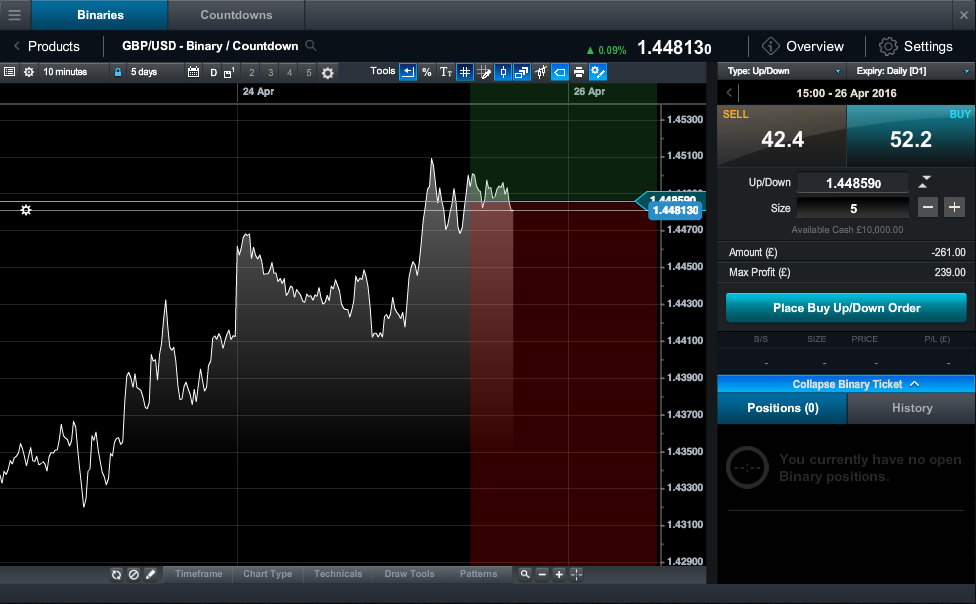Toggle percentage scale tool
Viewport: 976px width, 604px height.
pyautogui.click(x=427, y=72)
